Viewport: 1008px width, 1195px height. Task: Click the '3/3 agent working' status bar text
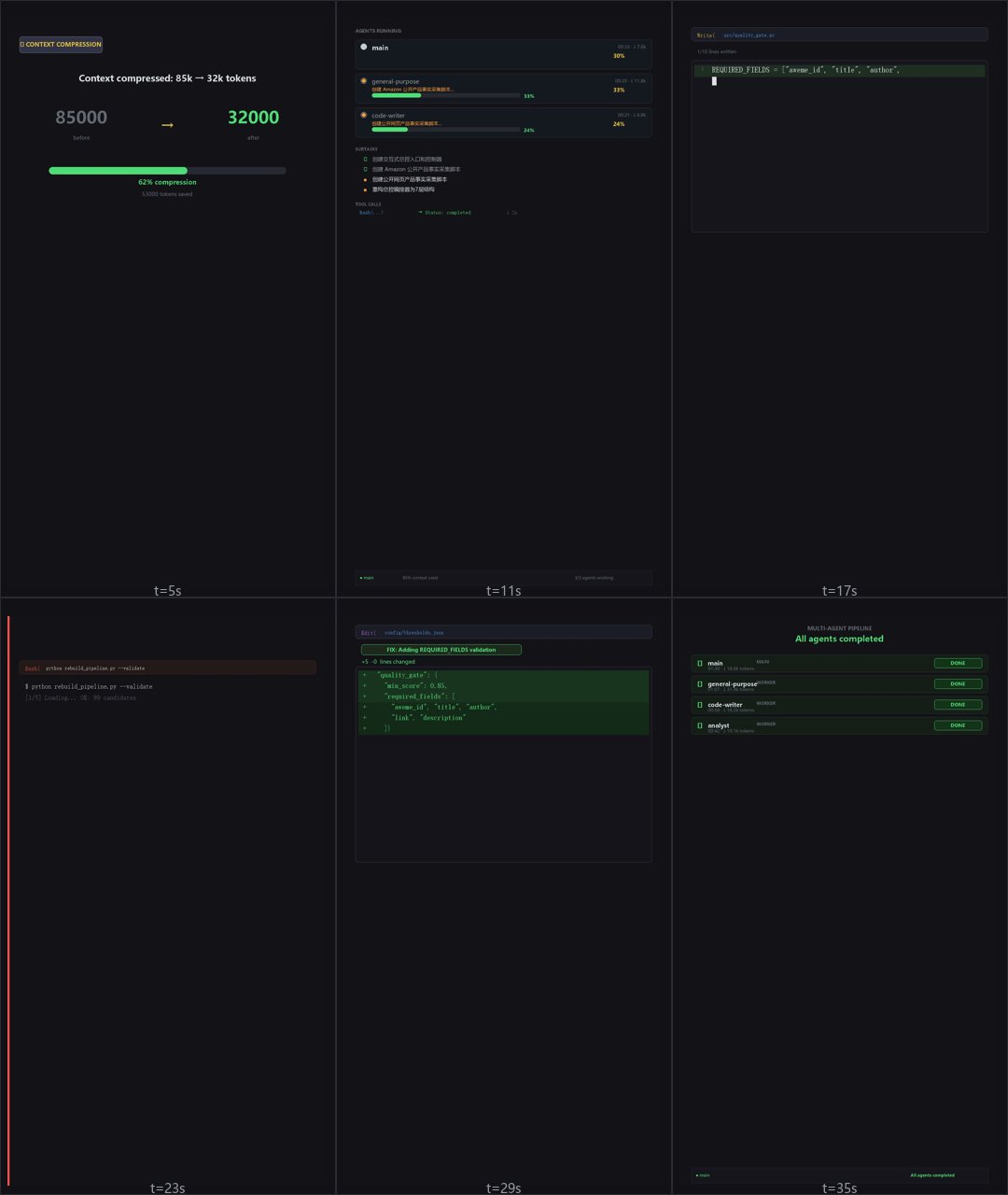pyautogui.click(x=594, y=578)
